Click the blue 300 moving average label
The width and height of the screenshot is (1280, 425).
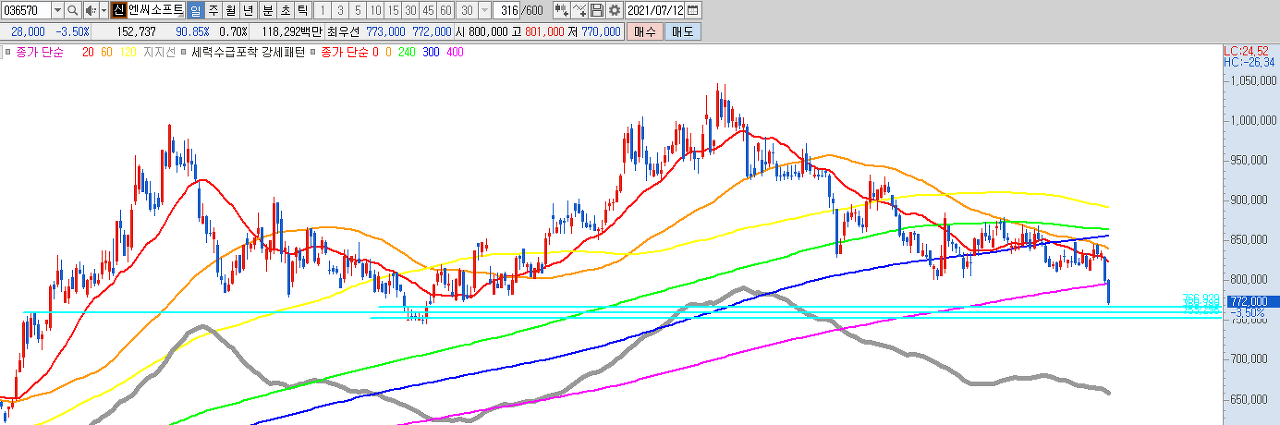coord(431,51)
